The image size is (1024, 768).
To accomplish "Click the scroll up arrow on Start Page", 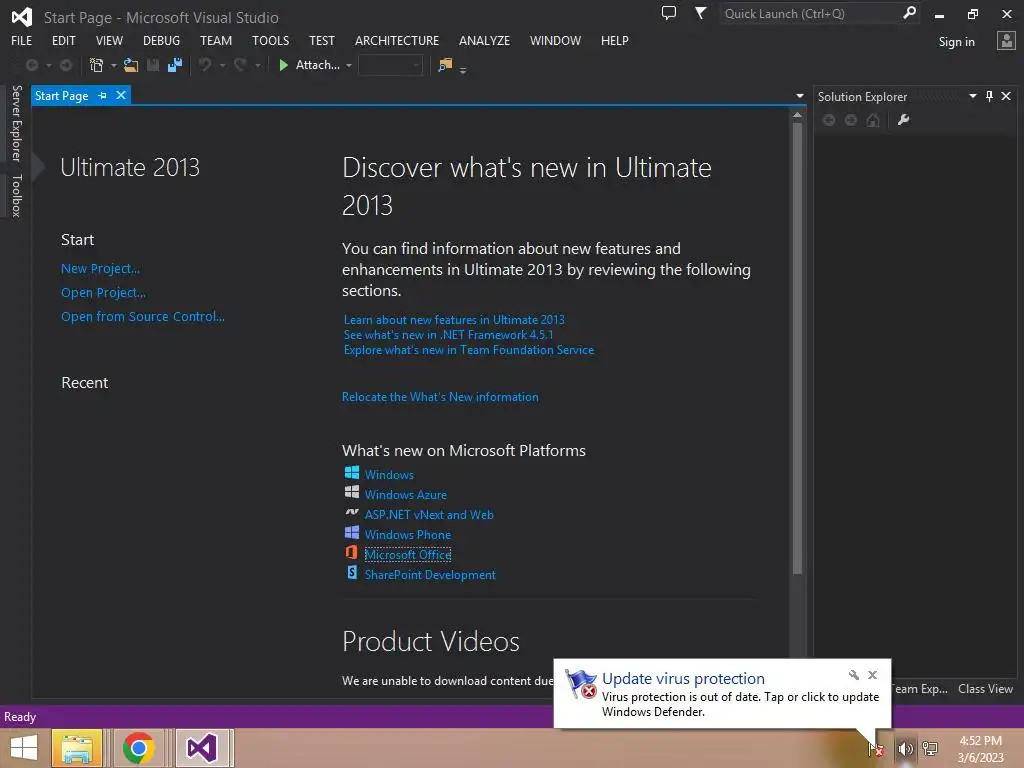I will pos(797,116).
